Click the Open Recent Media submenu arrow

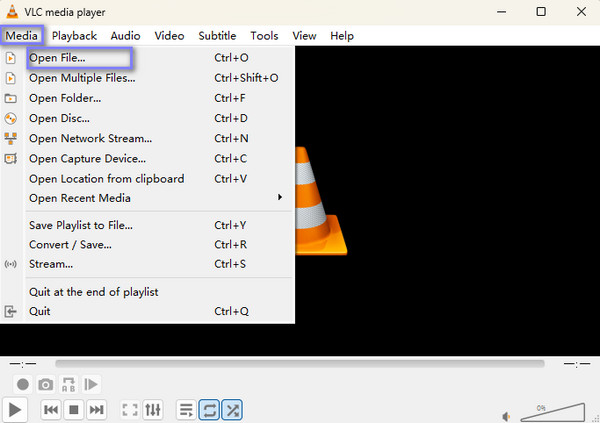click(x=280, y=197)
